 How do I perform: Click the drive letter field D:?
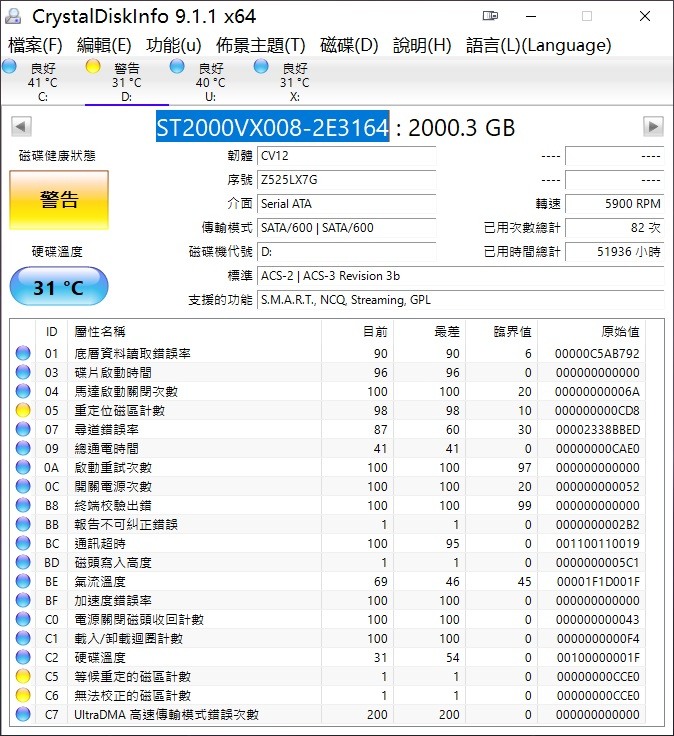pyautogui.click(x=346, y=252)
